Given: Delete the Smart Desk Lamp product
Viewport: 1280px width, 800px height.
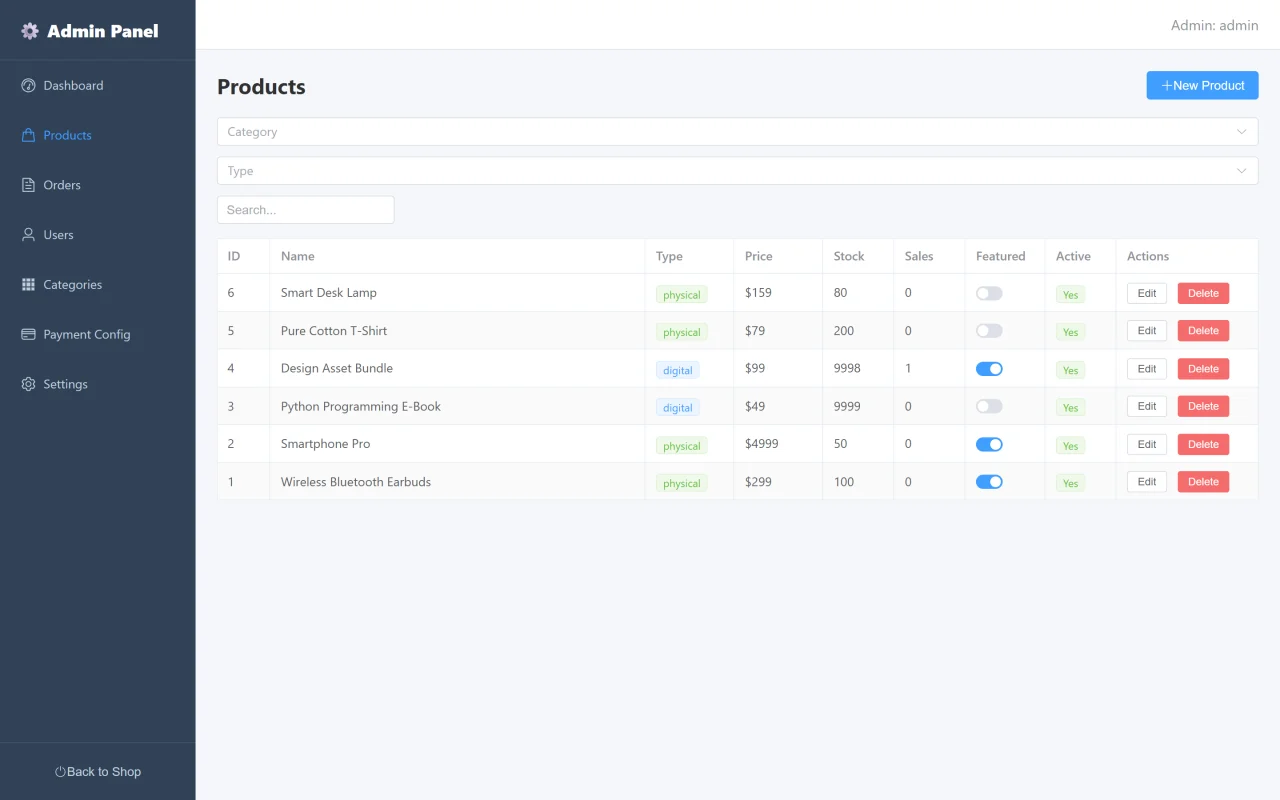Looking at the screenshot, I should [1203, 293].
